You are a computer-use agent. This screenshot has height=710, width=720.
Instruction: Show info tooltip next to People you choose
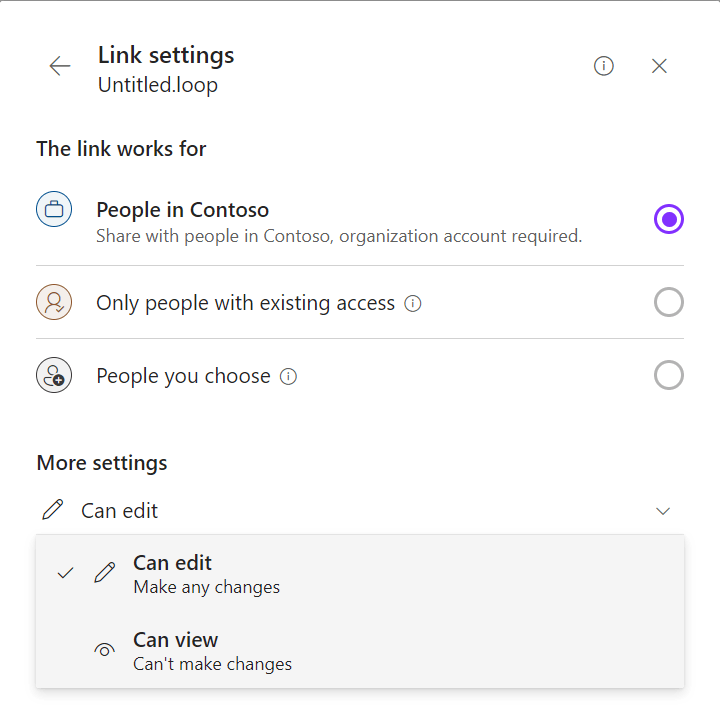tap(288, 377)
